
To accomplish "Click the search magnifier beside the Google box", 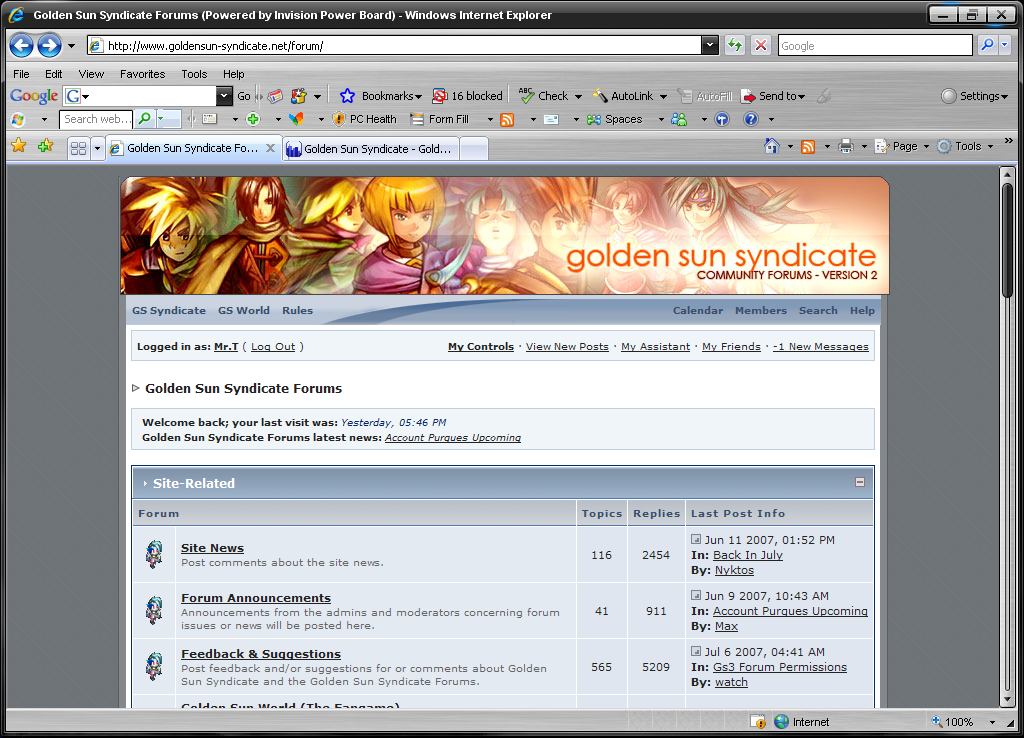I will click(987, 45).
